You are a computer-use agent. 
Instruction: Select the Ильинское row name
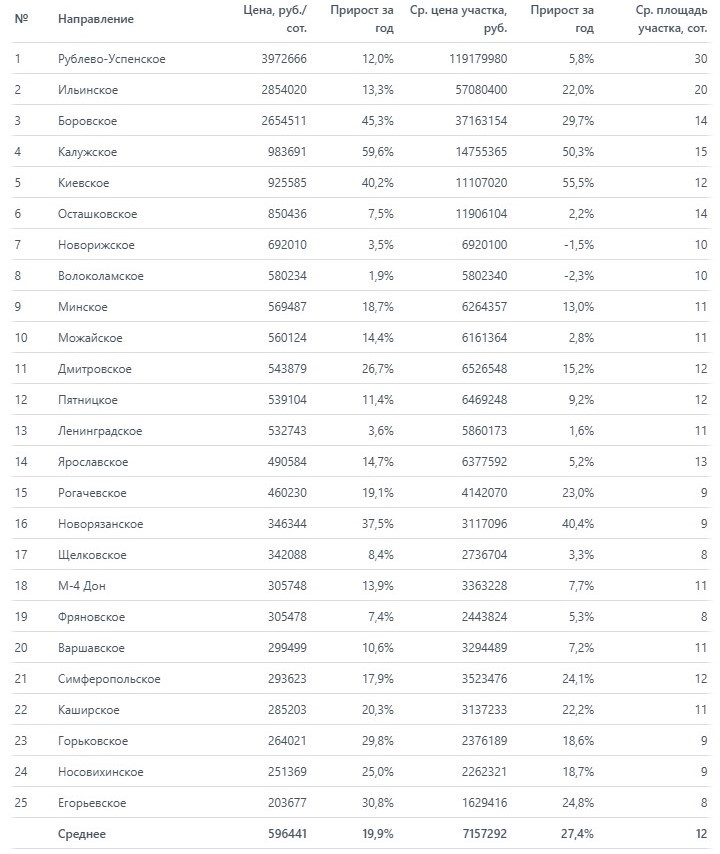88,90
